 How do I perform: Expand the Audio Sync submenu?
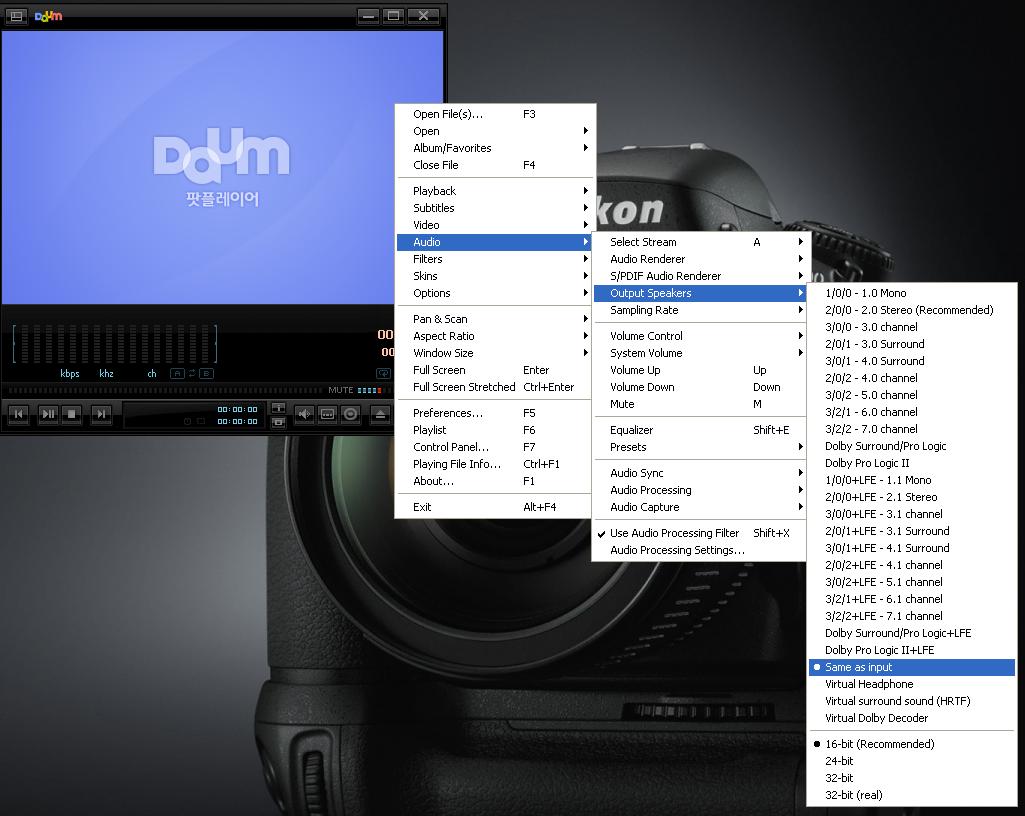(x=698, y=473)
